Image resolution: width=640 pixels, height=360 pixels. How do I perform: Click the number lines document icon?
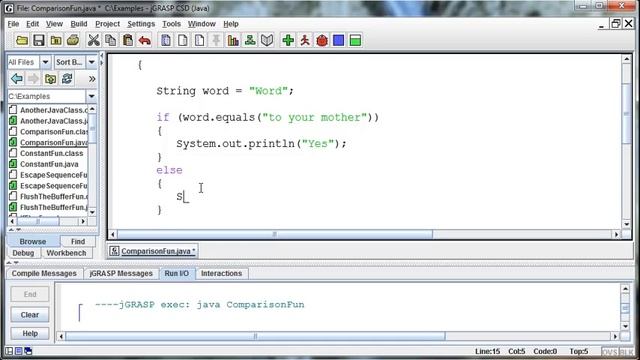tap(200, 40)
